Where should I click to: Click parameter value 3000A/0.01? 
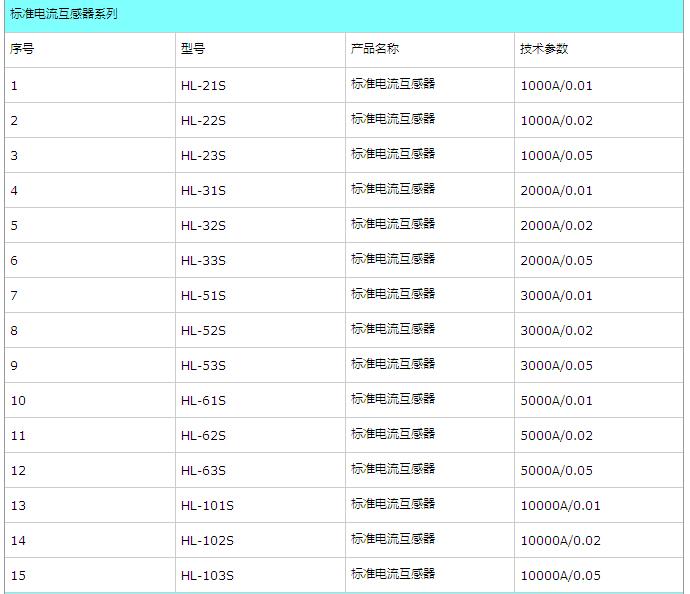pyautogui.click(x=557, y=295)
